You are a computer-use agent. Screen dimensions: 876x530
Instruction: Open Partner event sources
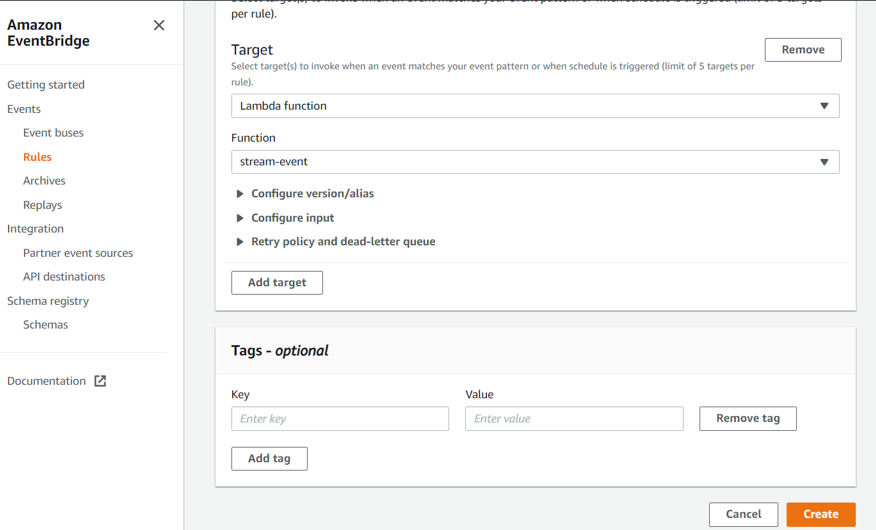[x=78, y=253]
